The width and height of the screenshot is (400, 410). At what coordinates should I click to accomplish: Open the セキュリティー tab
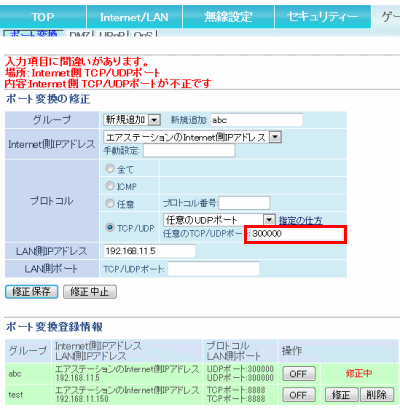[323, 17]
